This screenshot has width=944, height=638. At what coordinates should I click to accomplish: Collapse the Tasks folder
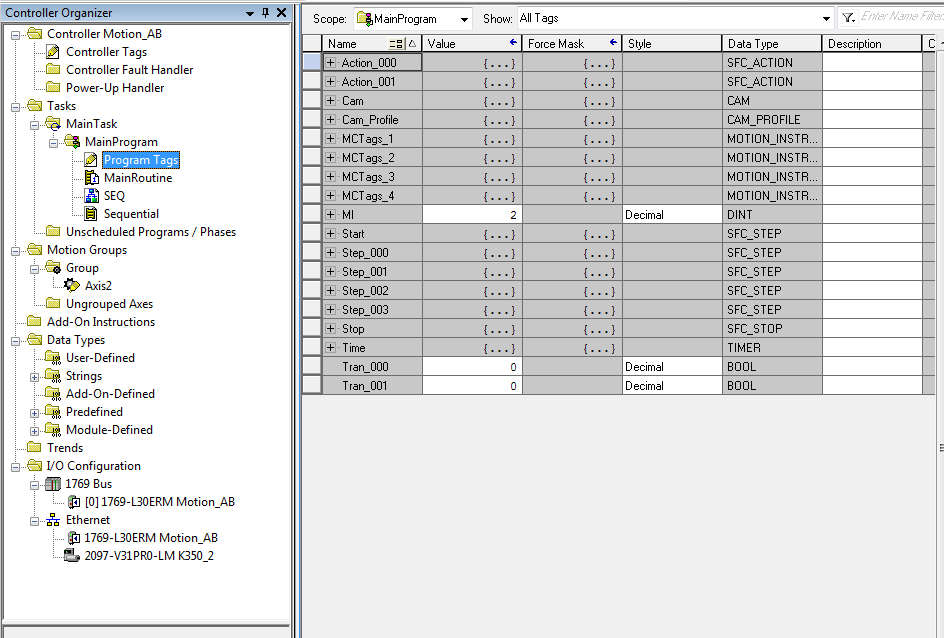click(16, 107)
